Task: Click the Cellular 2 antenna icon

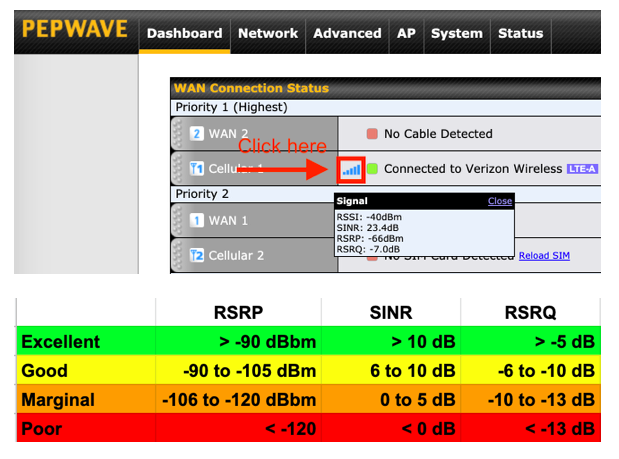Action: tap(197, 255)
